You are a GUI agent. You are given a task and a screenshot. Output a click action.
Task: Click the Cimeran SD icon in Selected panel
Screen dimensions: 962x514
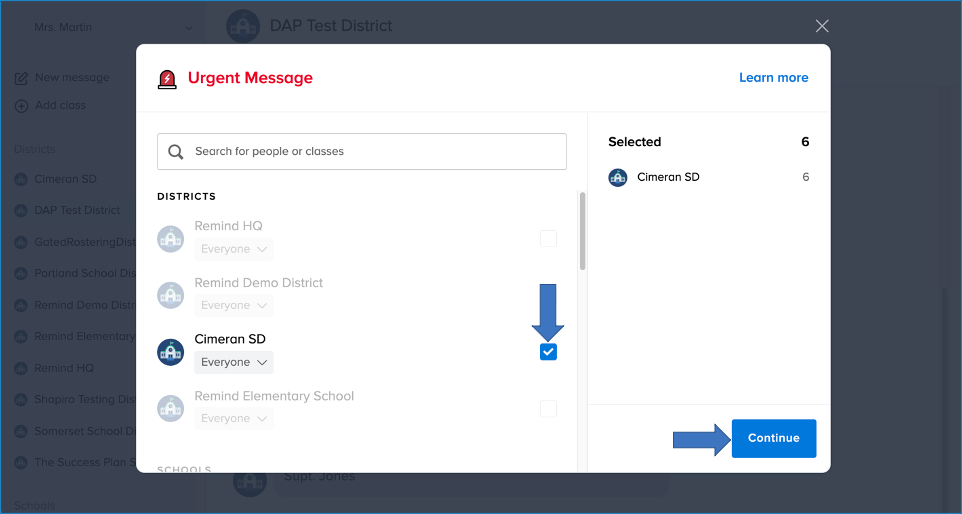[x=618, y=177]
